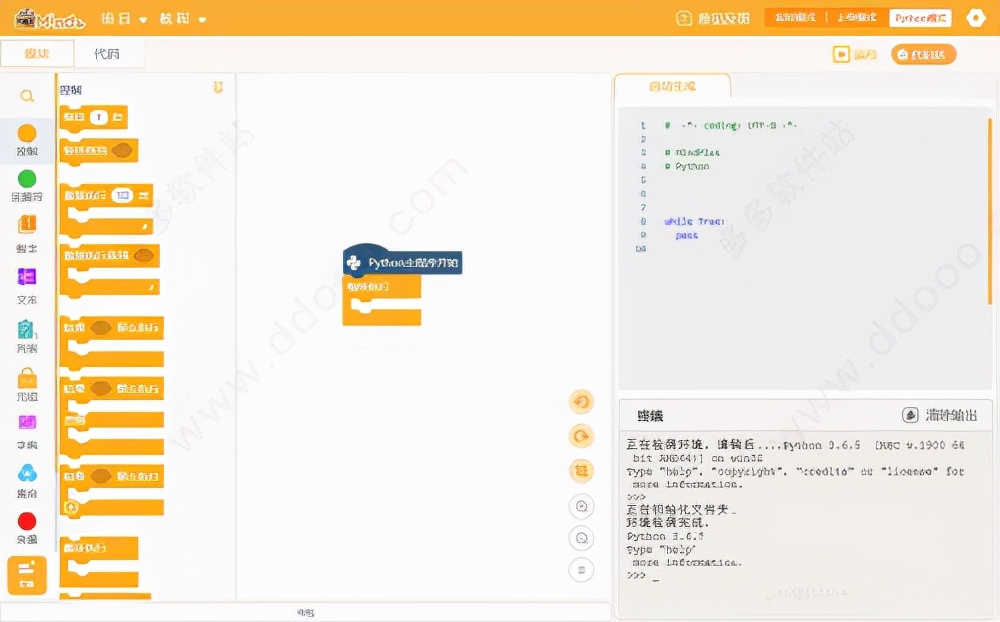The height and width of the screenshot is (622, 1000).
Task: Switch to the Code tab
Action: coord(107,54)
